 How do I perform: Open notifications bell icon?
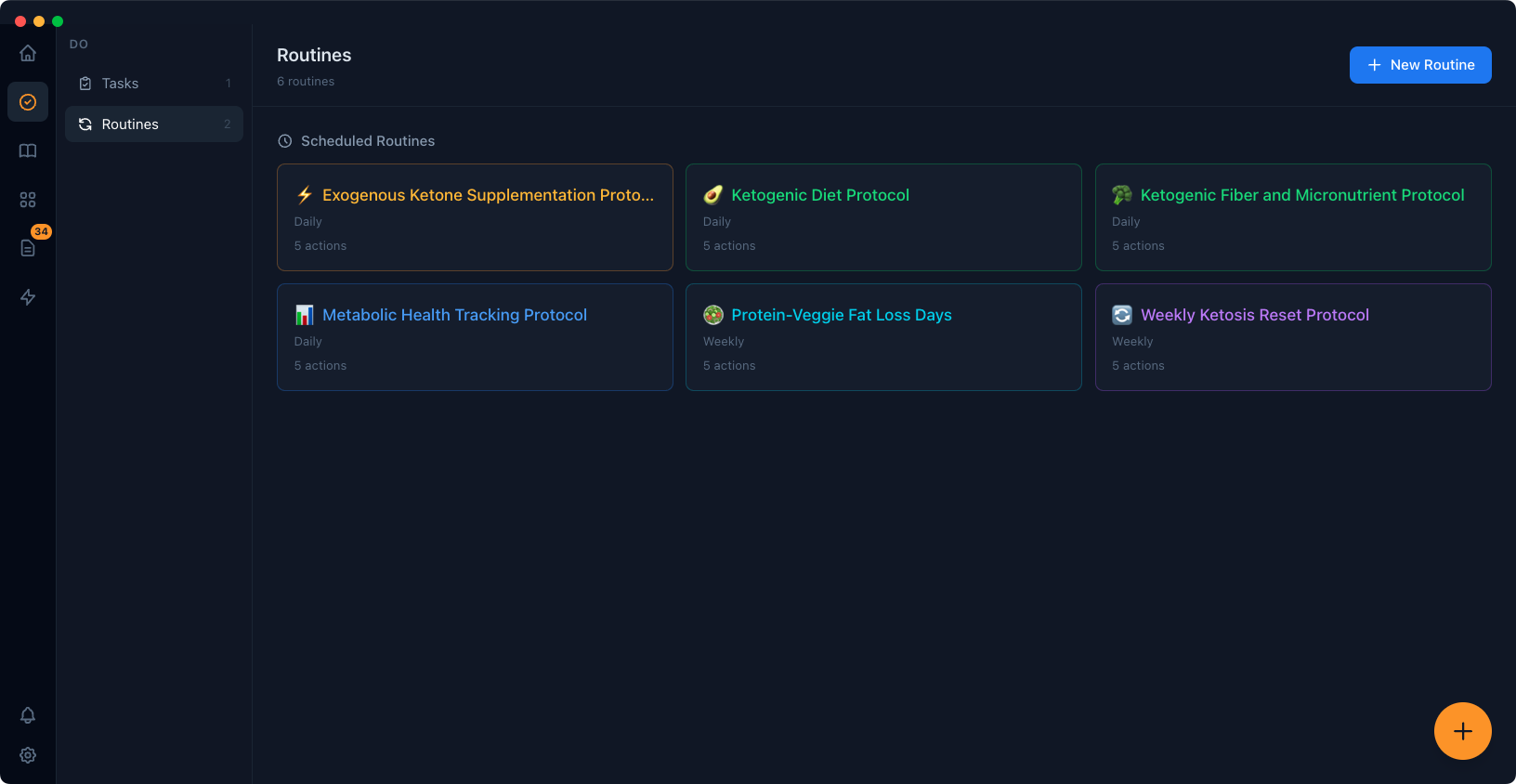28,715
